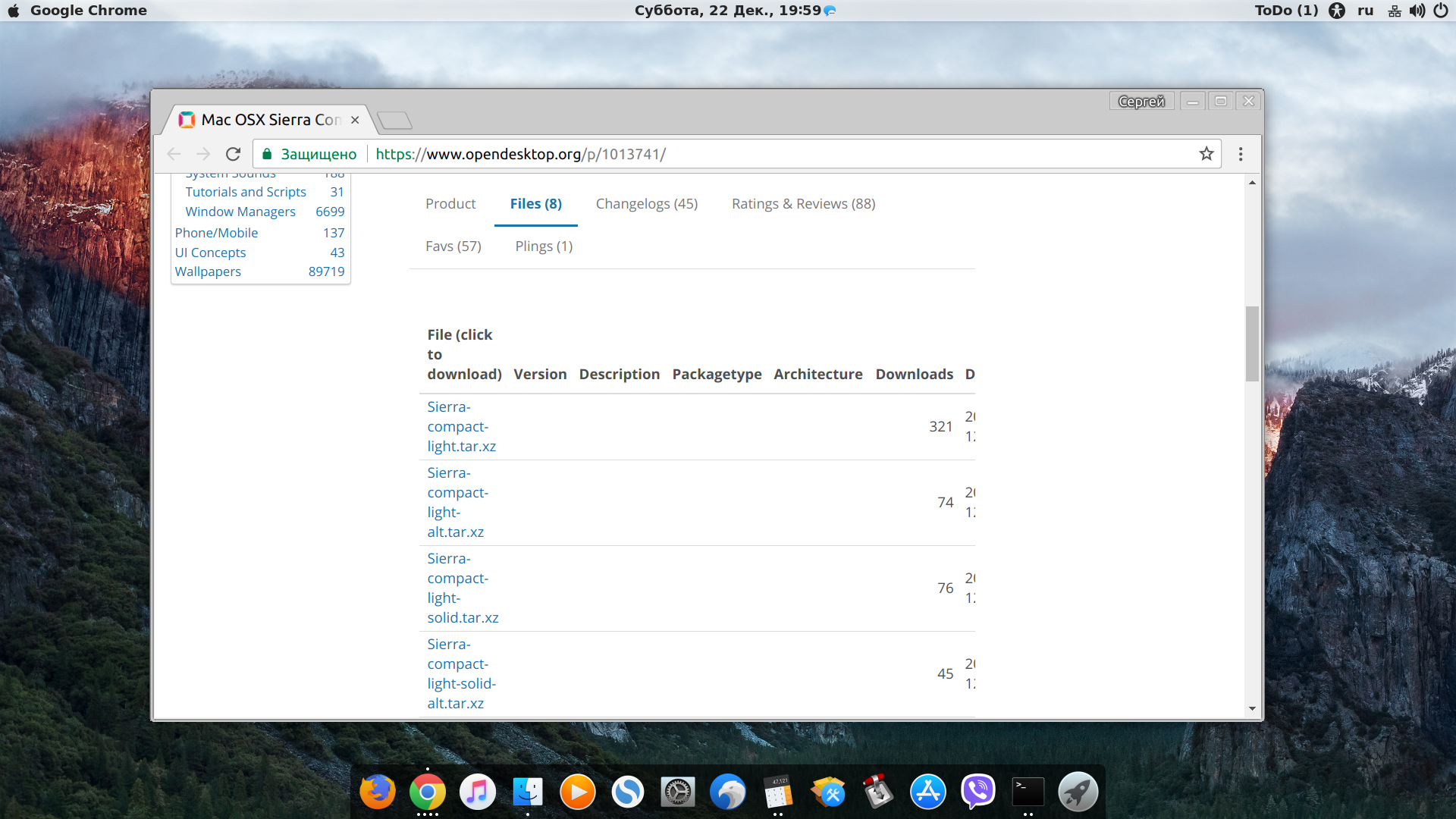Viewport: 1456px width, 819px height.
Task: Open the Ratings & Reviews (88) tab
Action: (x=803, y=203)
